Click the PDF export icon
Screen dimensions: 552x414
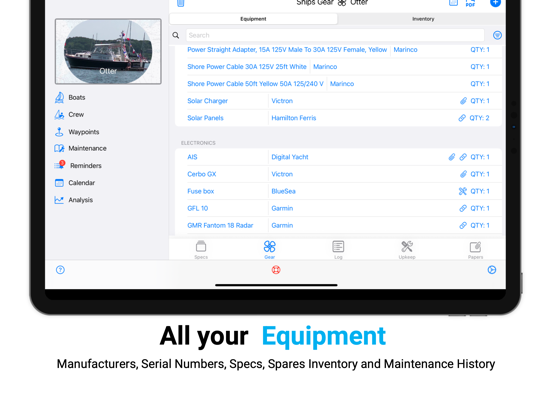(x=470, y=3)
